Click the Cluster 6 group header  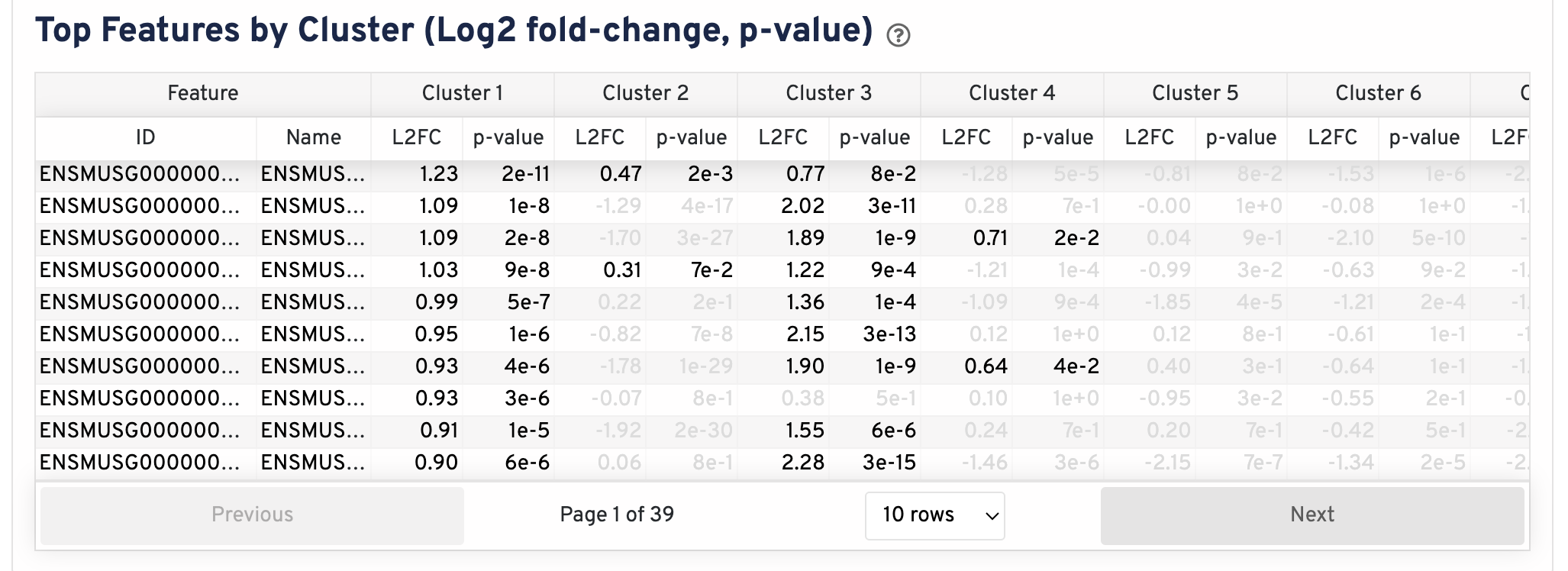click(x=1378, y=93)
